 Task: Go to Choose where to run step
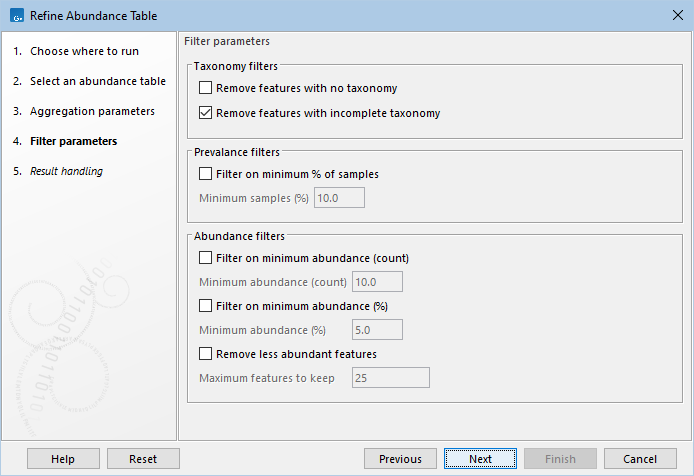pyautogui.click(x=84, y=51)
